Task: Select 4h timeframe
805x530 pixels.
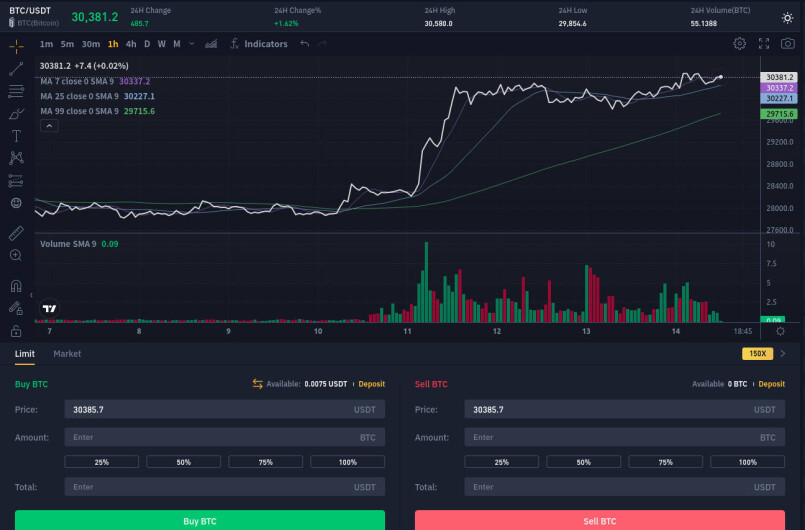Action: 131,44
